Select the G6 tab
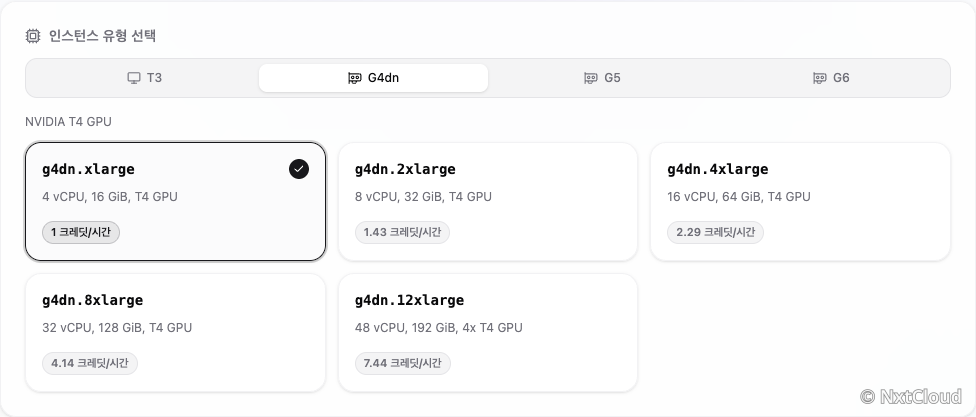The width and height of the screenshot is (976, 417). (832, 78)
